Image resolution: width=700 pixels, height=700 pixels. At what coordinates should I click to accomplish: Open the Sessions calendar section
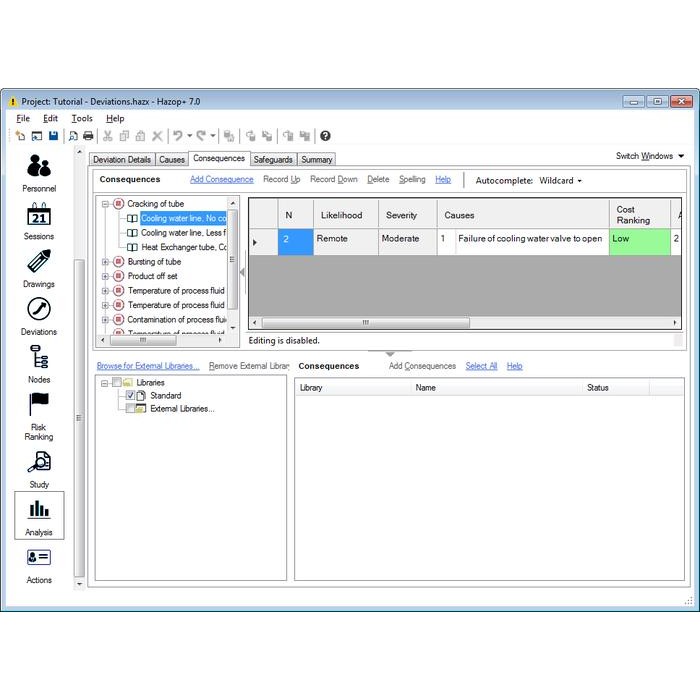coord(39,221)
